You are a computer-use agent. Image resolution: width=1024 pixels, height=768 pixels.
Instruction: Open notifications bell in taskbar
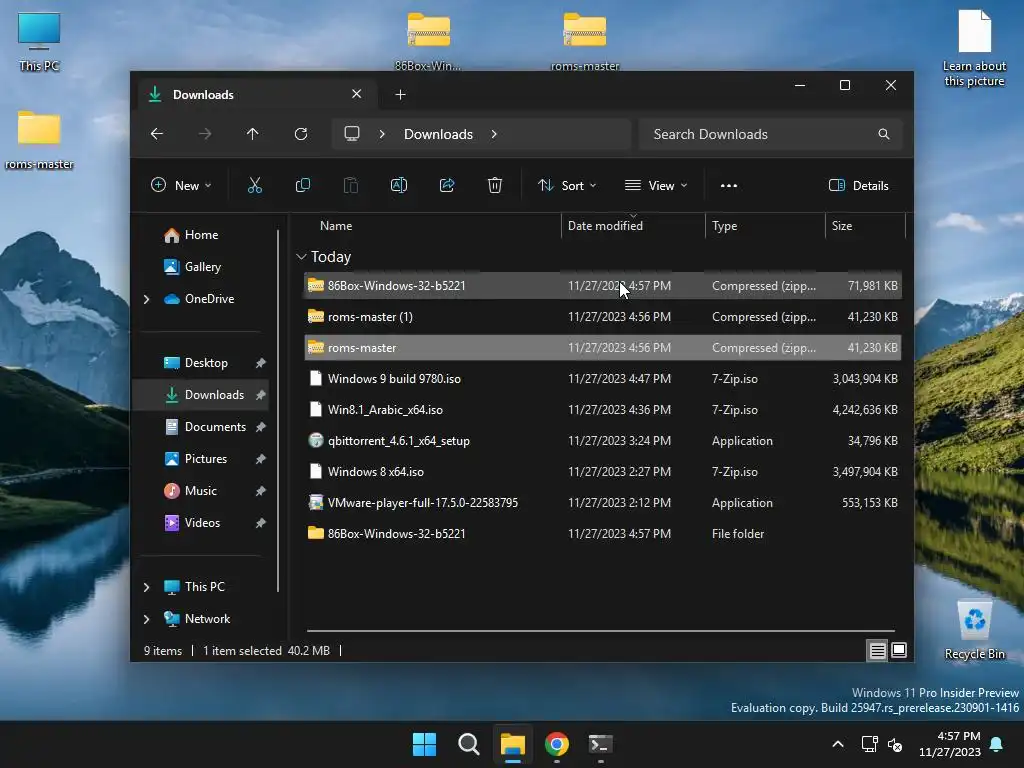pos(997,744)
